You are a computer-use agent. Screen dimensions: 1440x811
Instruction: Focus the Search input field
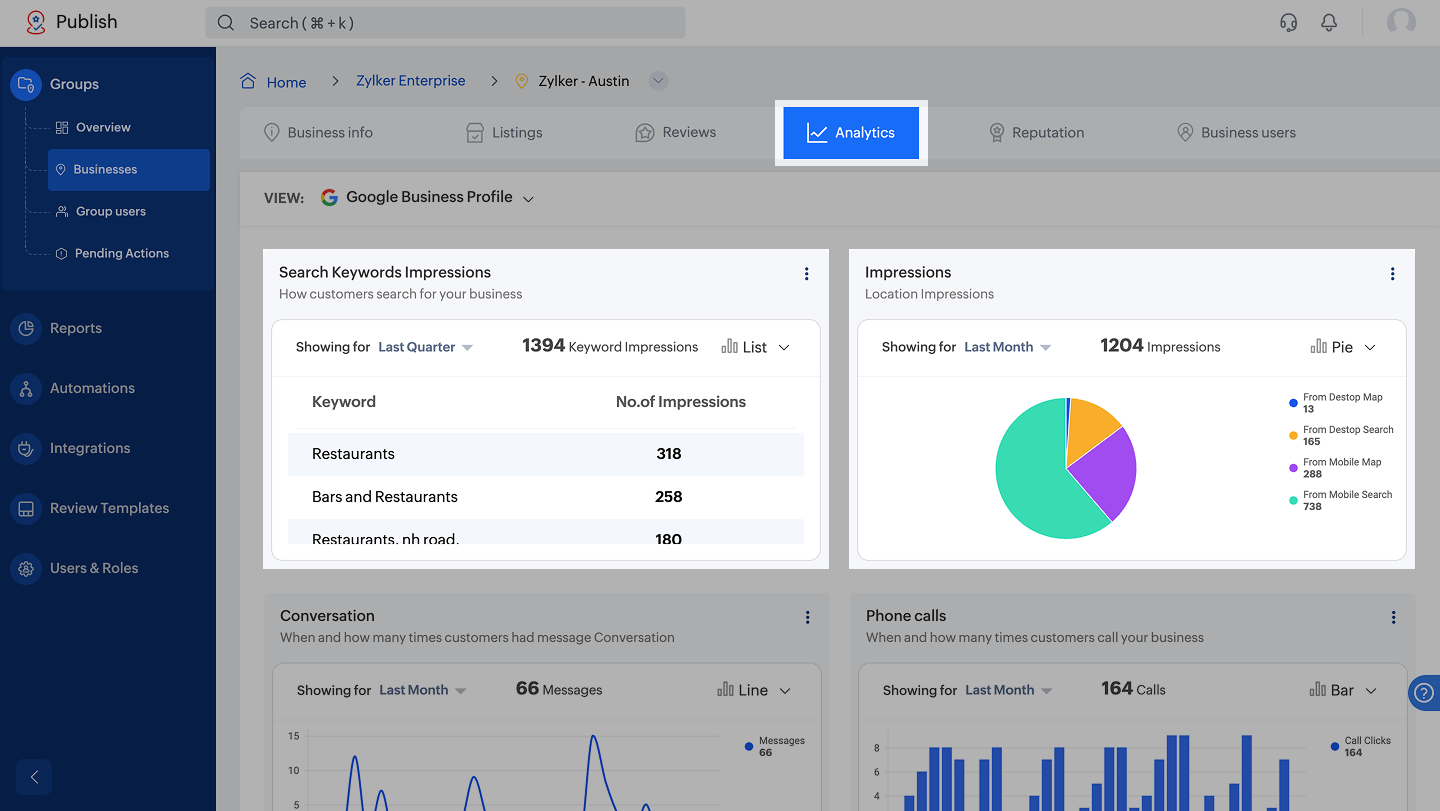[x=445, y=23]
